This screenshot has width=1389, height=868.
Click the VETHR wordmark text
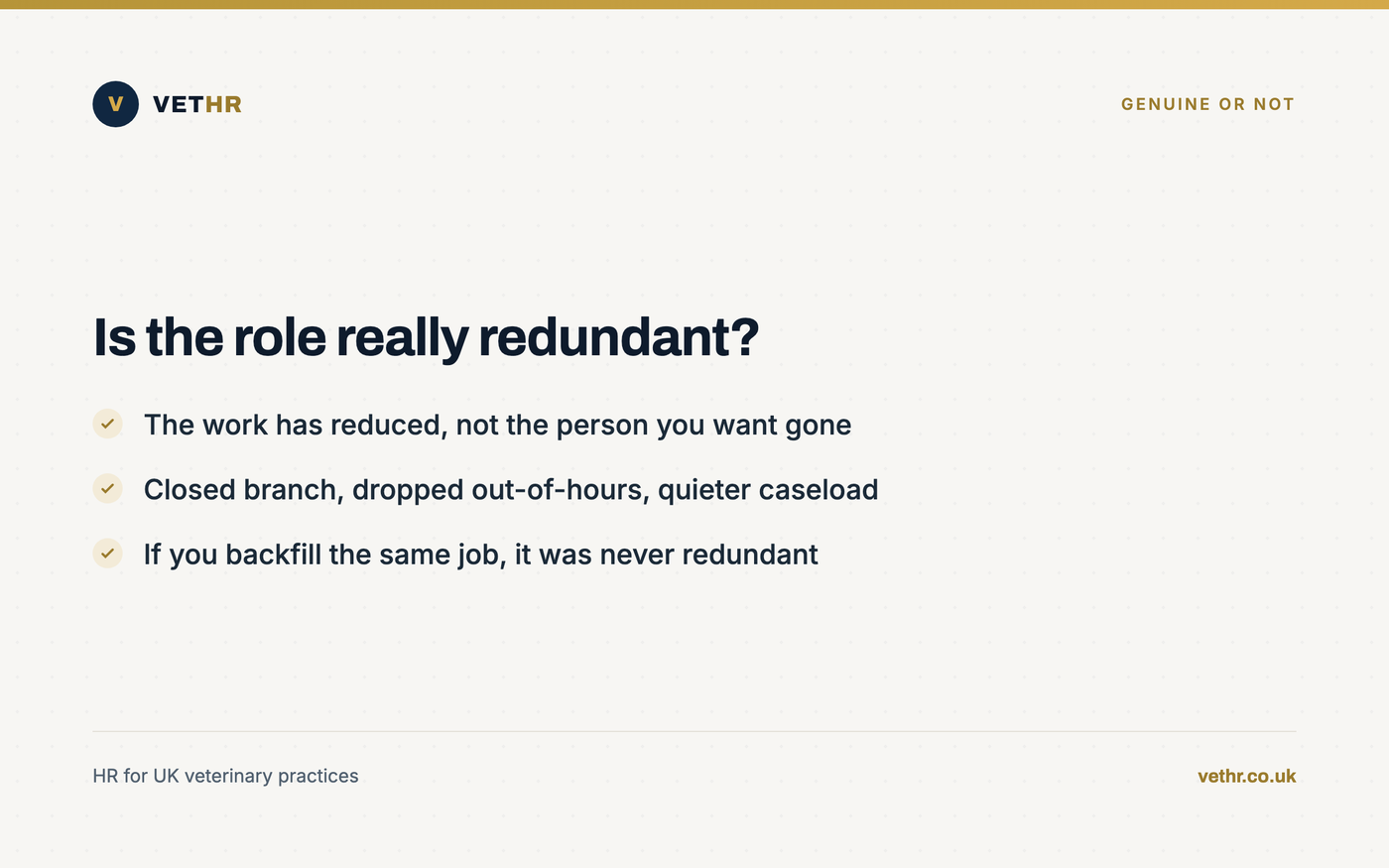pyautogui.click(x=197, y=104)
